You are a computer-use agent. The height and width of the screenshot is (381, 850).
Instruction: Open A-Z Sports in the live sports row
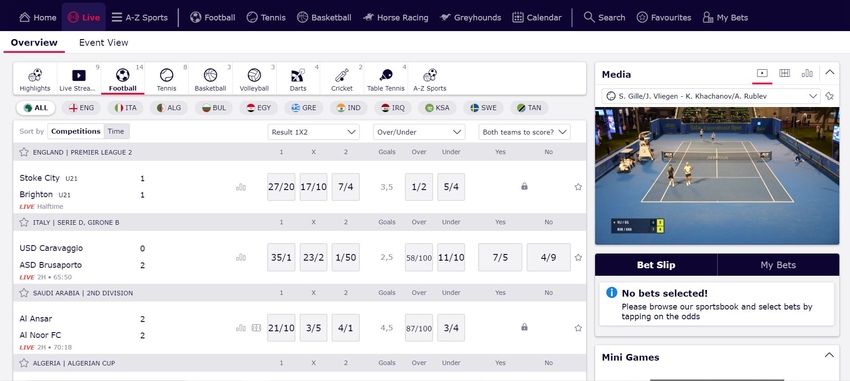[429, 79]
